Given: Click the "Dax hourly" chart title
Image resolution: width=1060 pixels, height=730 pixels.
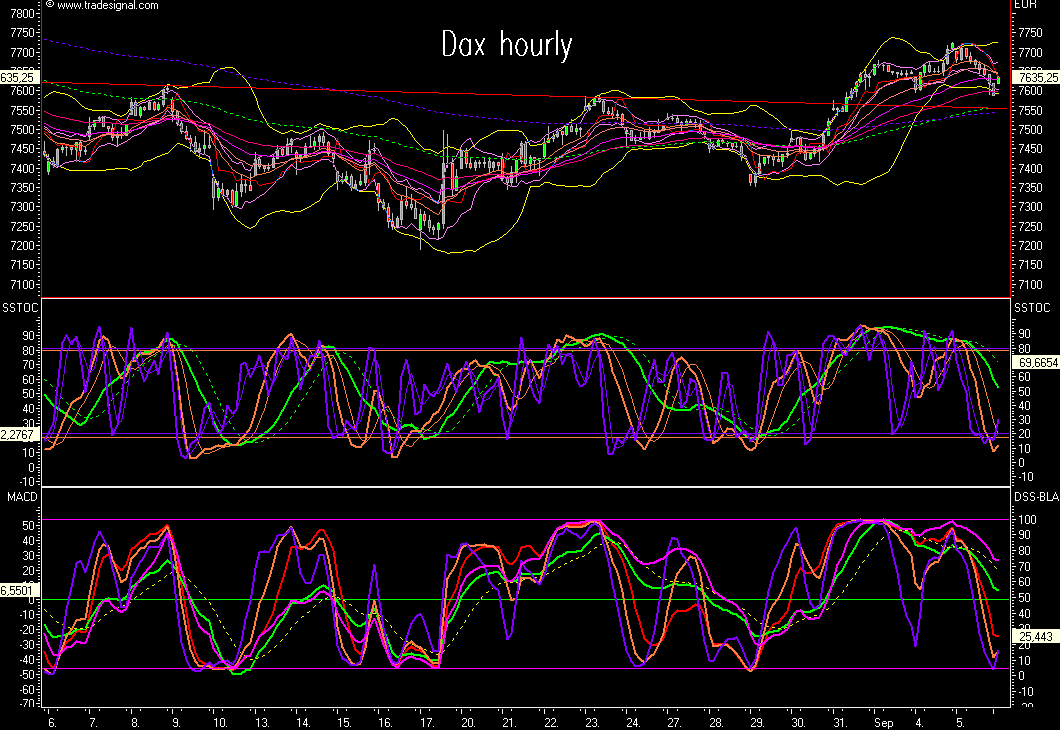Looking at the screenshot, I should pos(507,45).
